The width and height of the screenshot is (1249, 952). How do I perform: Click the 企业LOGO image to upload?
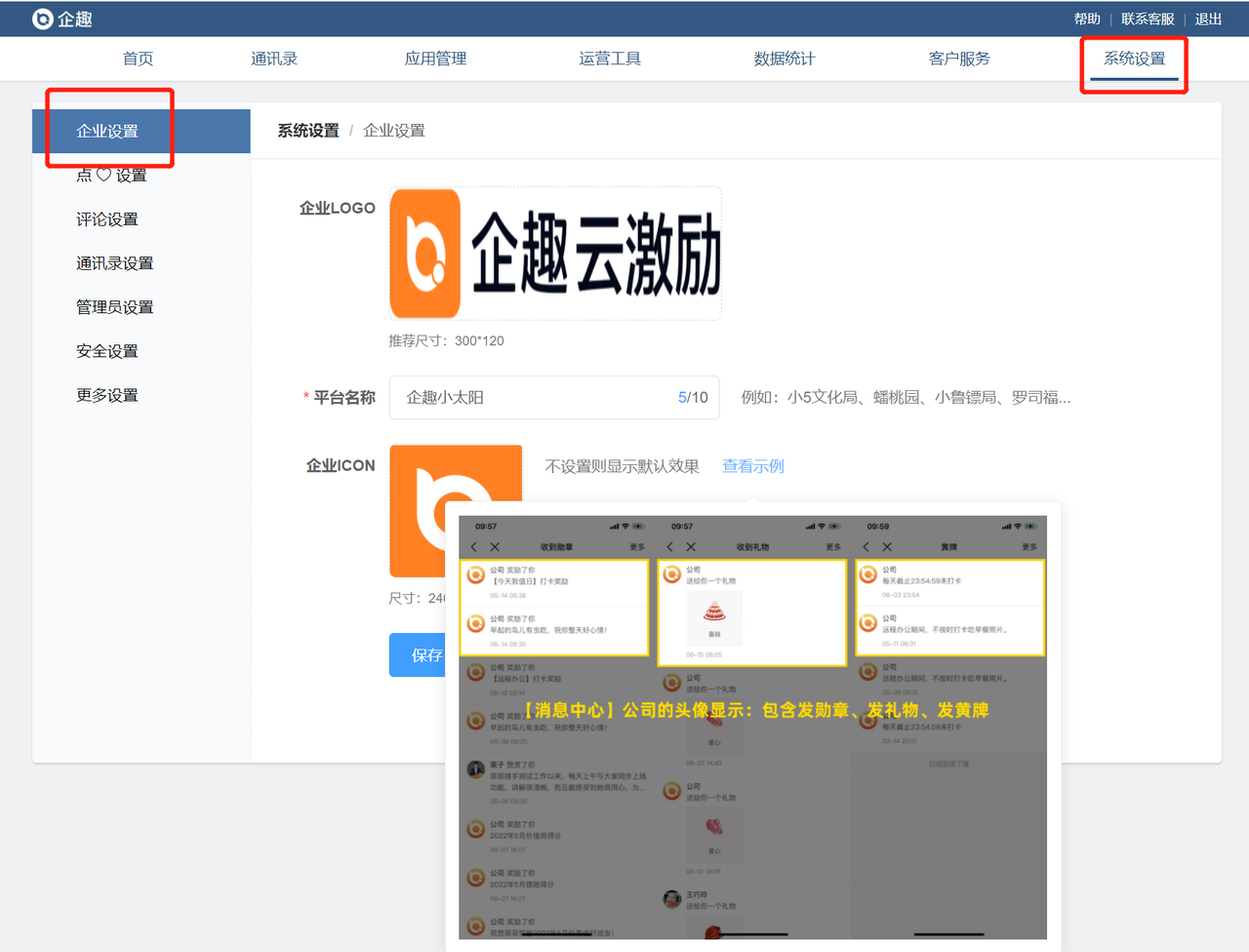tap(555, 254)
